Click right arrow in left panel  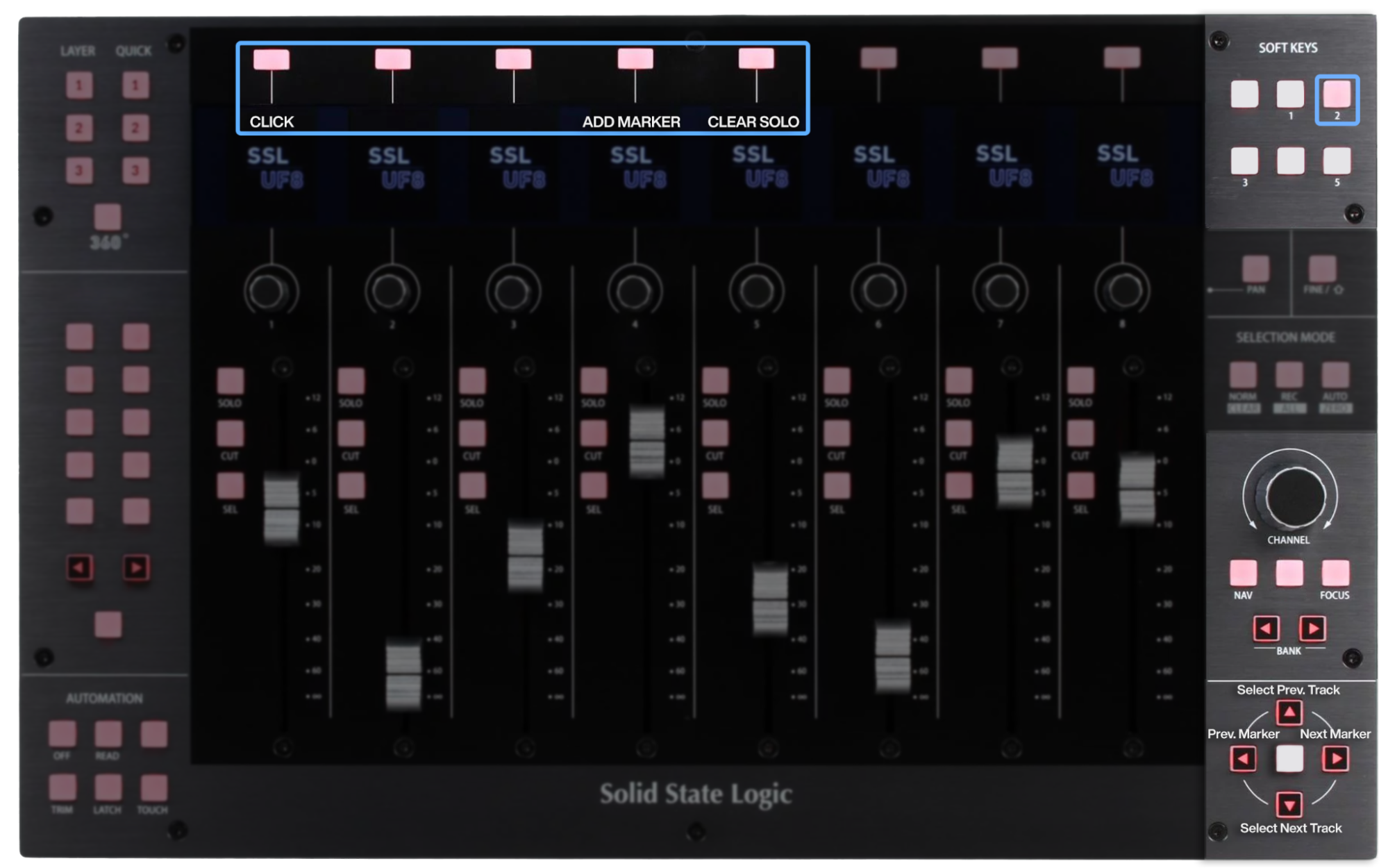136,567
